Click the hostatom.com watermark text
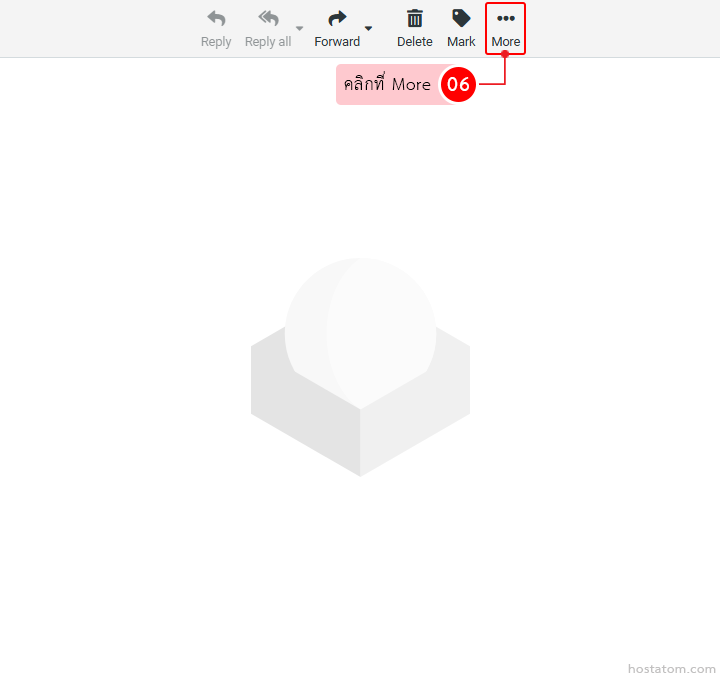 tap(671, 668)
